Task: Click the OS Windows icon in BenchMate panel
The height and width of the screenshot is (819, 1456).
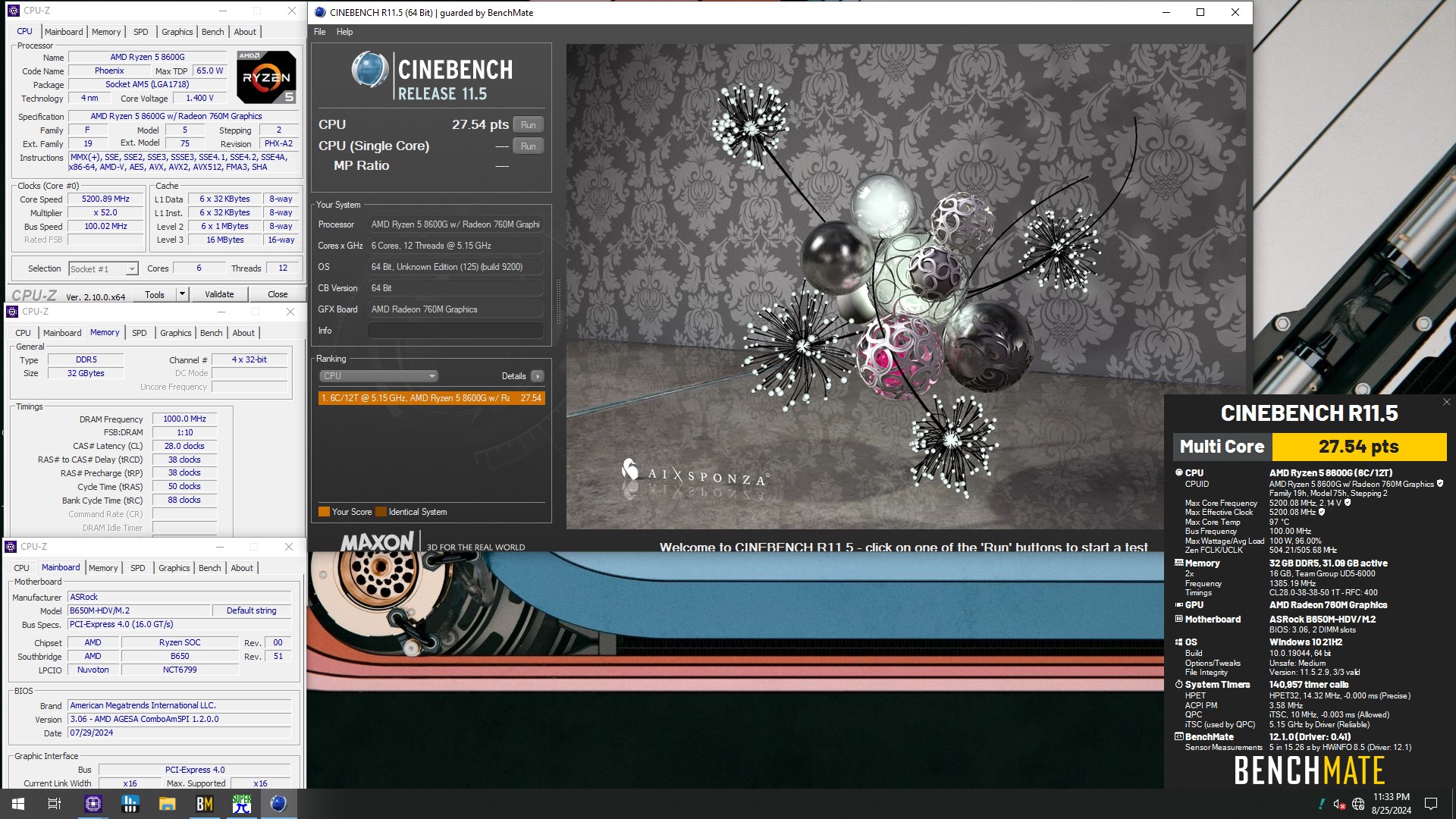Action: pos(1178,642)
